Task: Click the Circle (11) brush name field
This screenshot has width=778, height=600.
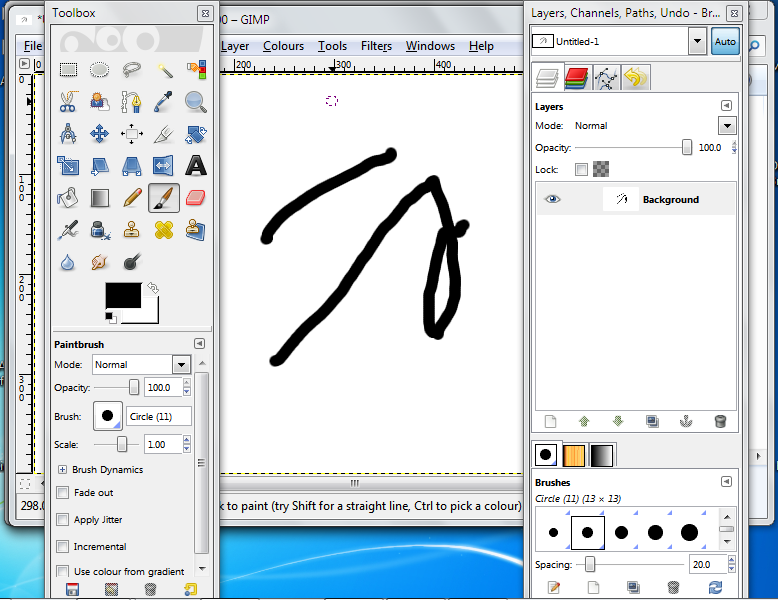Action: coord(158,416)
